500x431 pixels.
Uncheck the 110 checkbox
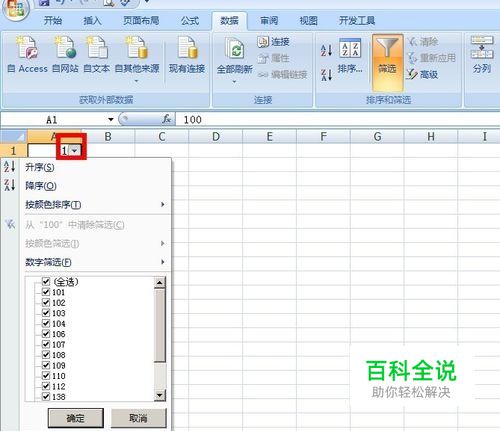(x=46, y=376)
